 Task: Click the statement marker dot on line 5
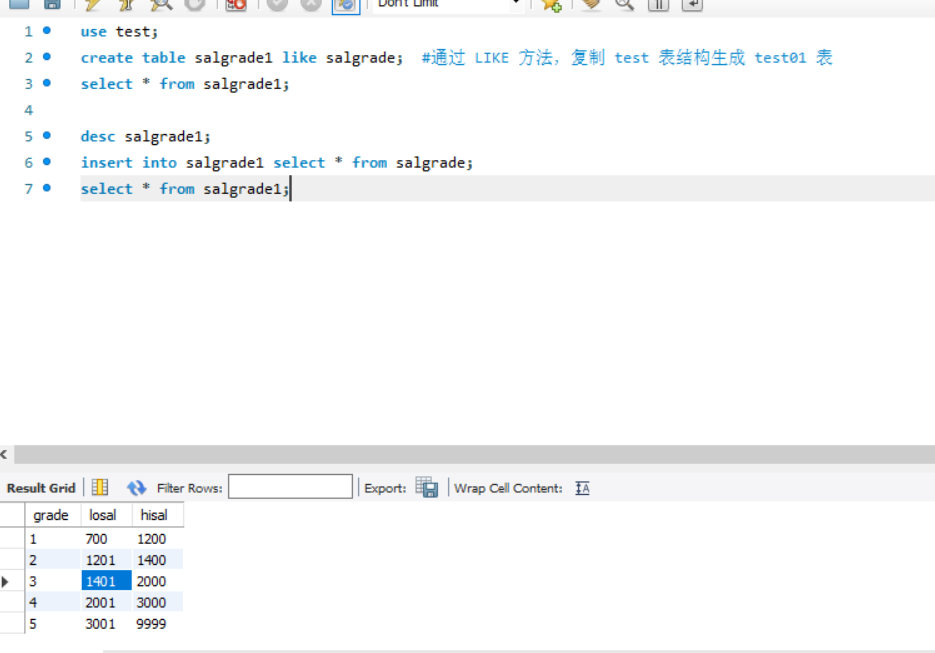coord(47,135)
